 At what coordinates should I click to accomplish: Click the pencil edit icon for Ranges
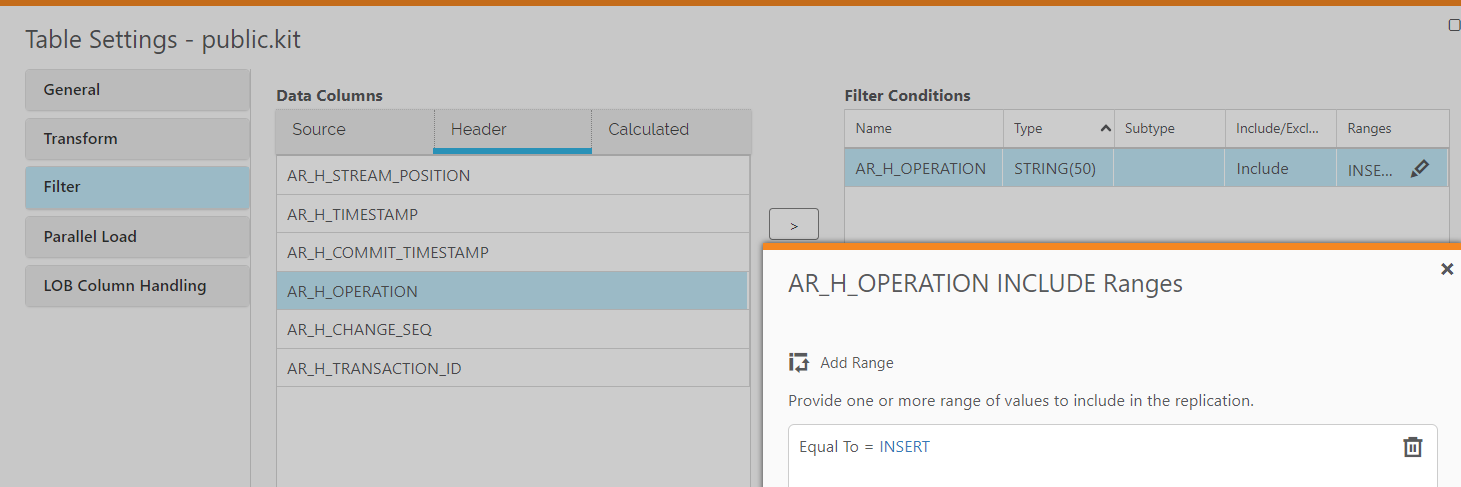coord(1419,169)
